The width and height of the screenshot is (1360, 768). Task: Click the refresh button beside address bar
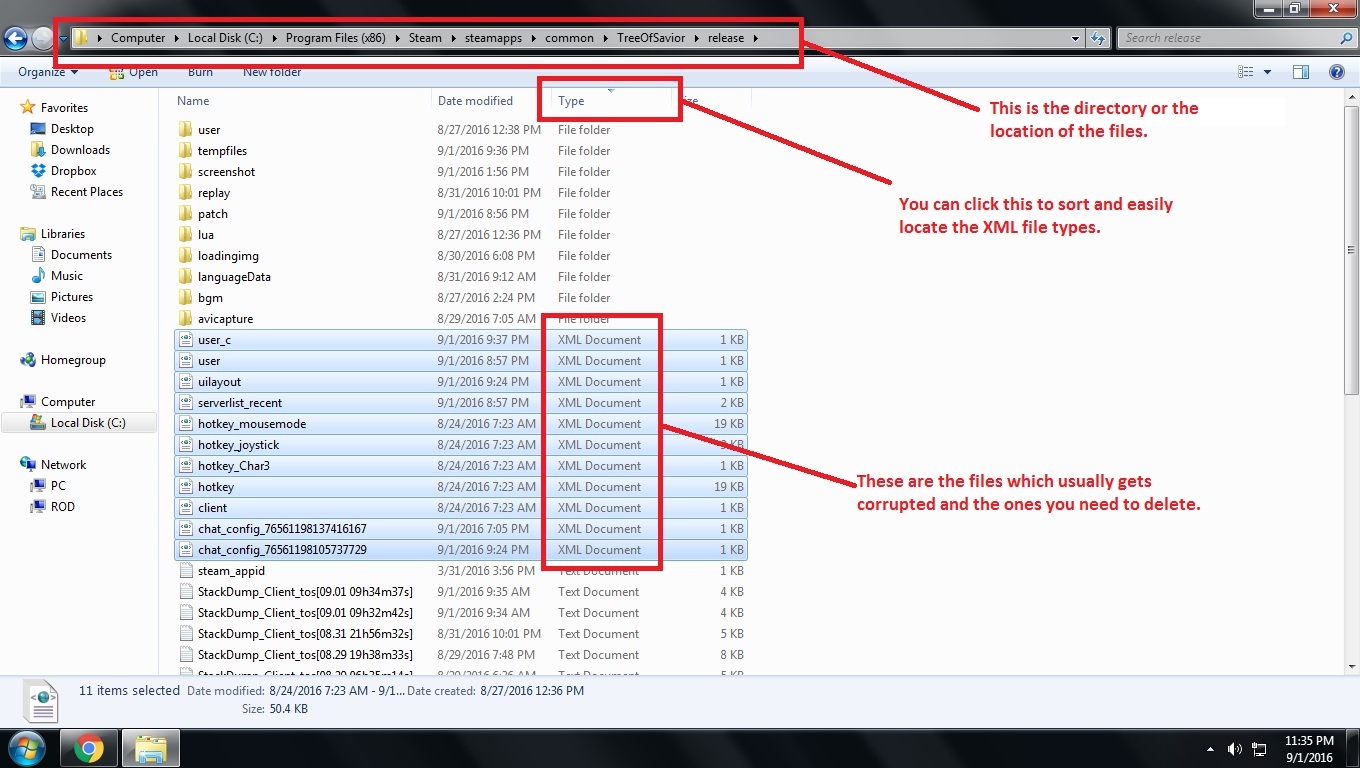(1098, 39)
